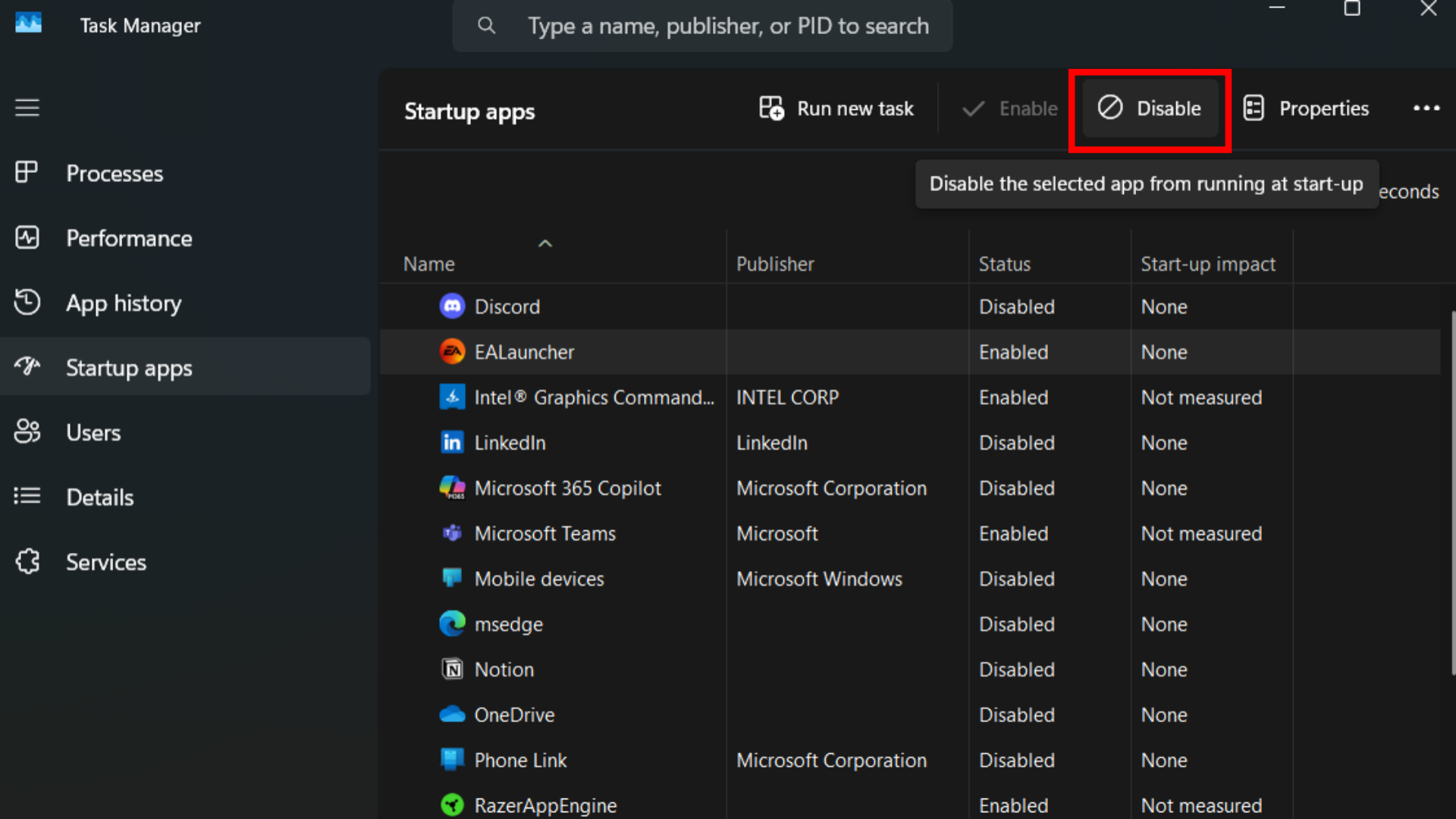
Task: Click the RazerAppEngine icon
Action: [453, 805]
